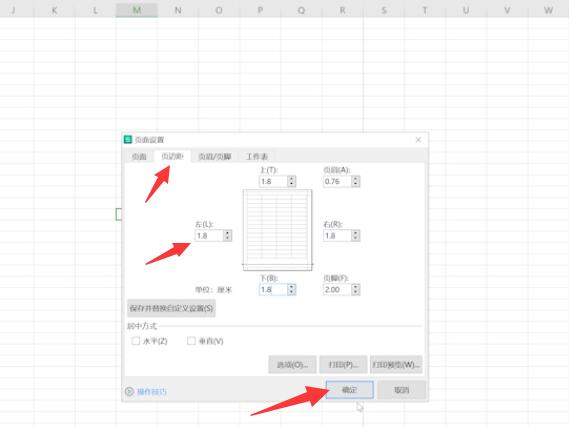
Task: Select the 页边距 tab
Action: coord(172,156)
